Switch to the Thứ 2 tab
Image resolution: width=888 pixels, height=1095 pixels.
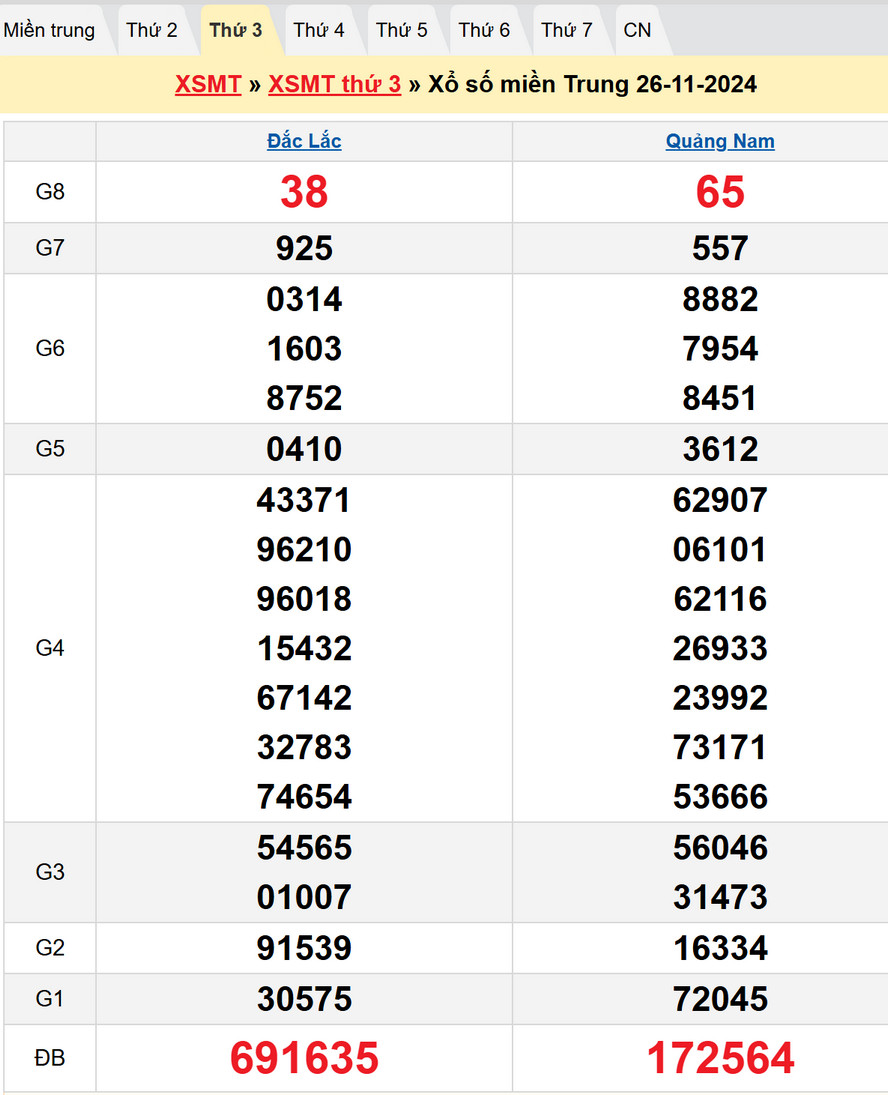(152, 30)
